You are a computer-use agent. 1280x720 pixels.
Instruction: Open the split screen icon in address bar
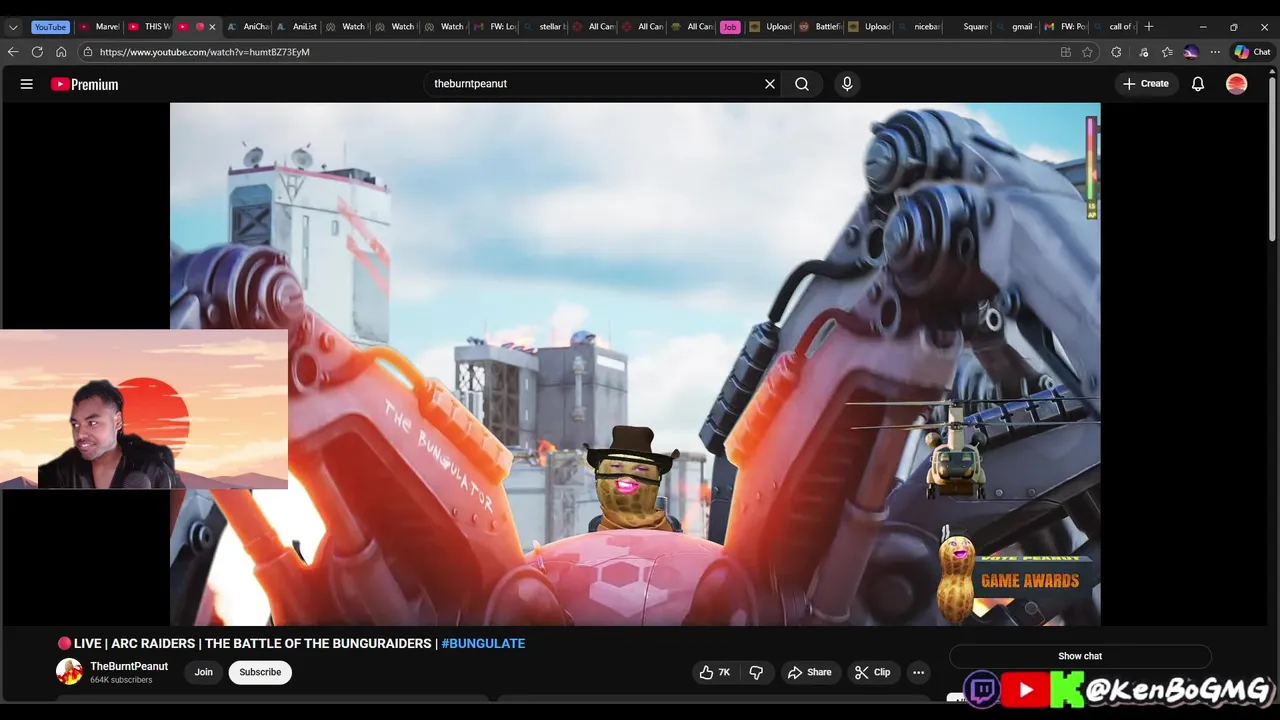[1066, 52]
